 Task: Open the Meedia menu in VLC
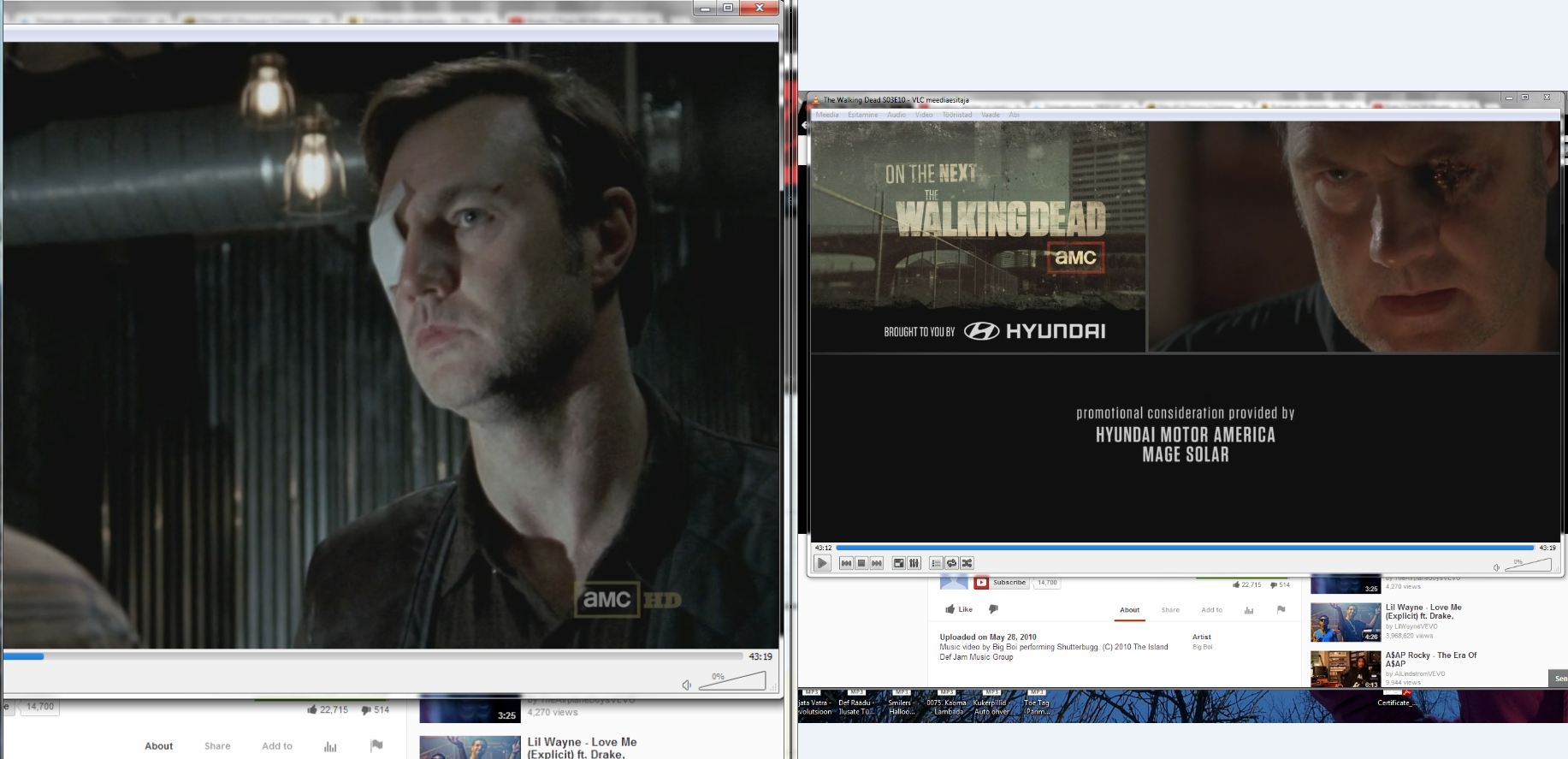pyautogui.click(x=827, y=115)
